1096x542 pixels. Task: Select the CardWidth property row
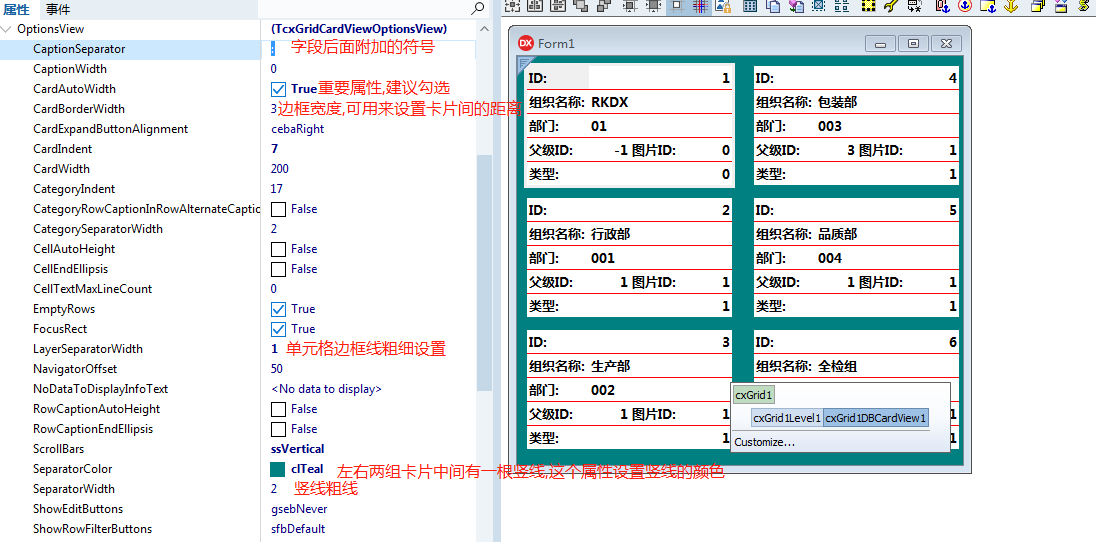click(x=130, y=169)
